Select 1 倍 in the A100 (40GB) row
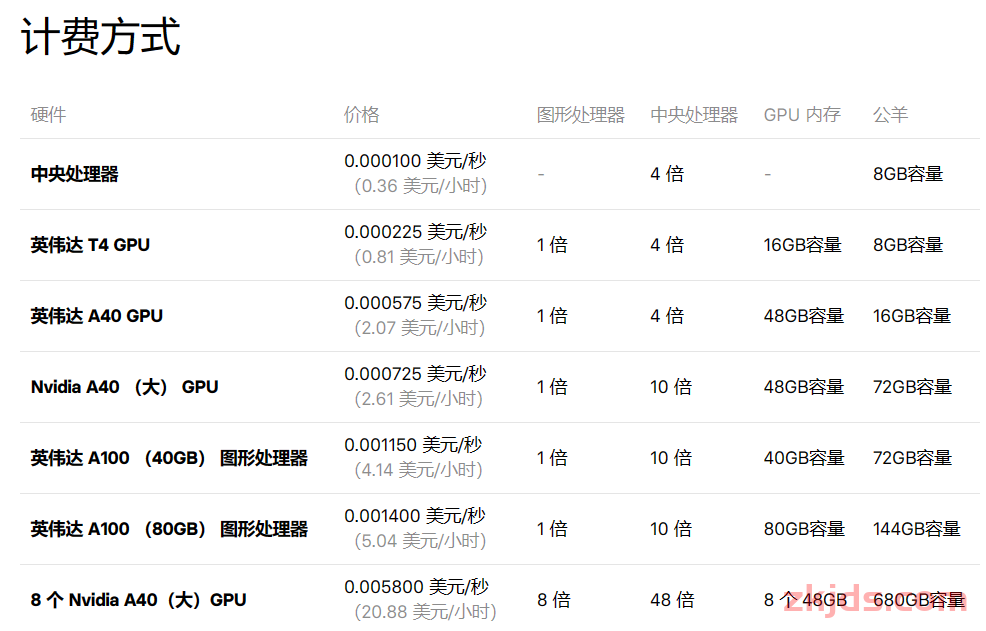 click(x=552, y=458)
